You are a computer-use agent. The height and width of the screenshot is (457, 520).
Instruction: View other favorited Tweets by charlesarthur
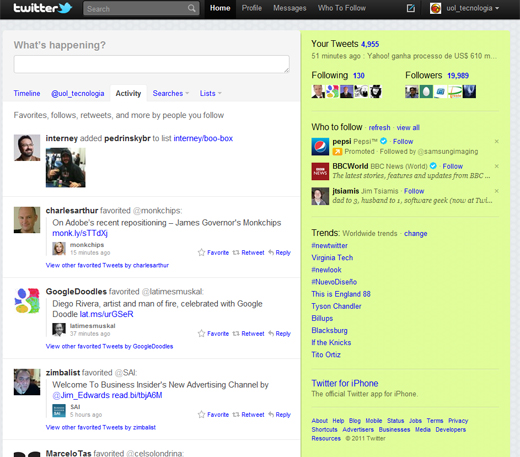107,265
